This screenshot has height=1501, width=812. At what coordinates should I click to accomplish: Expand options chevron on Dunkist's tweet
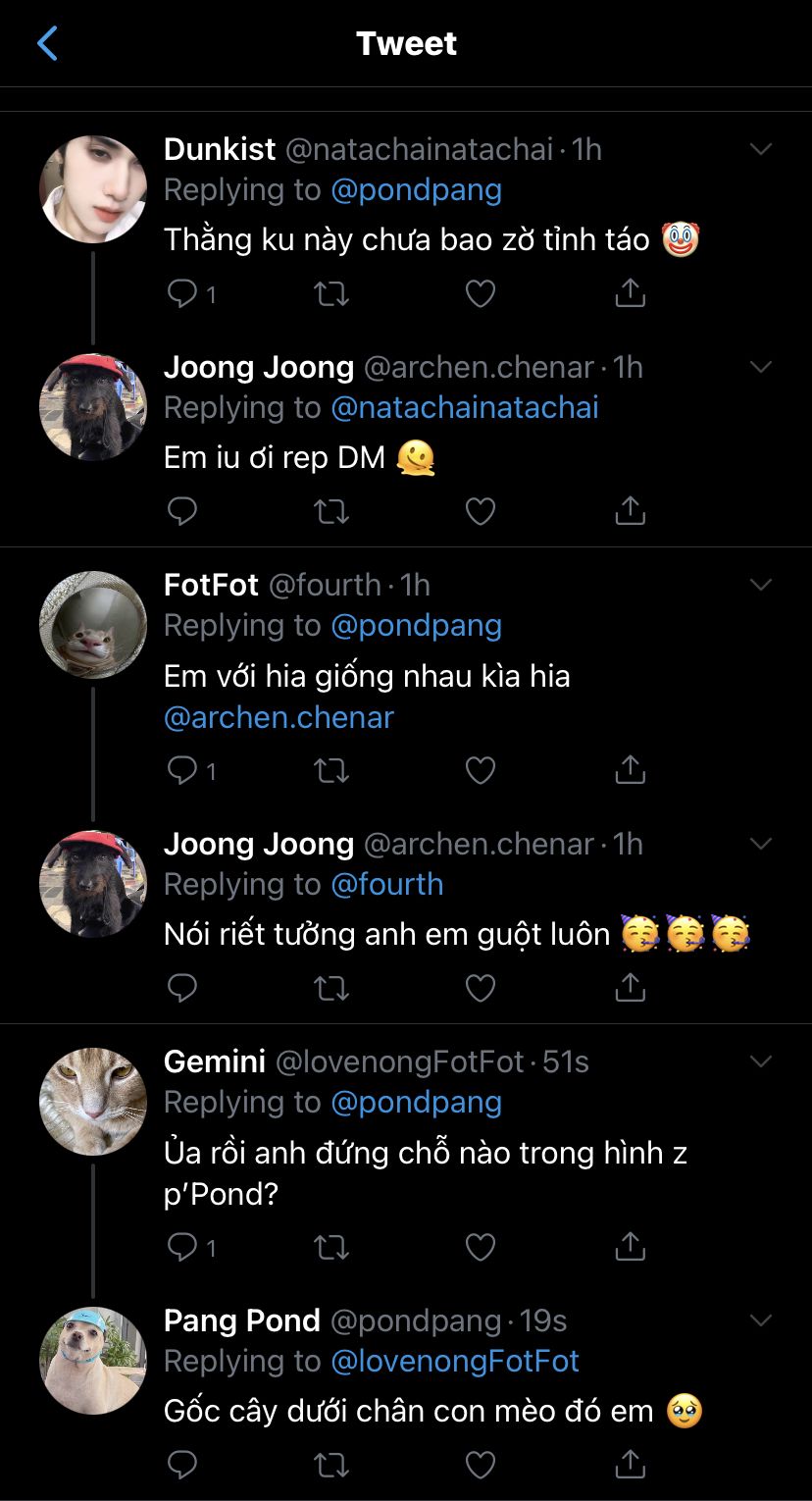761,149
